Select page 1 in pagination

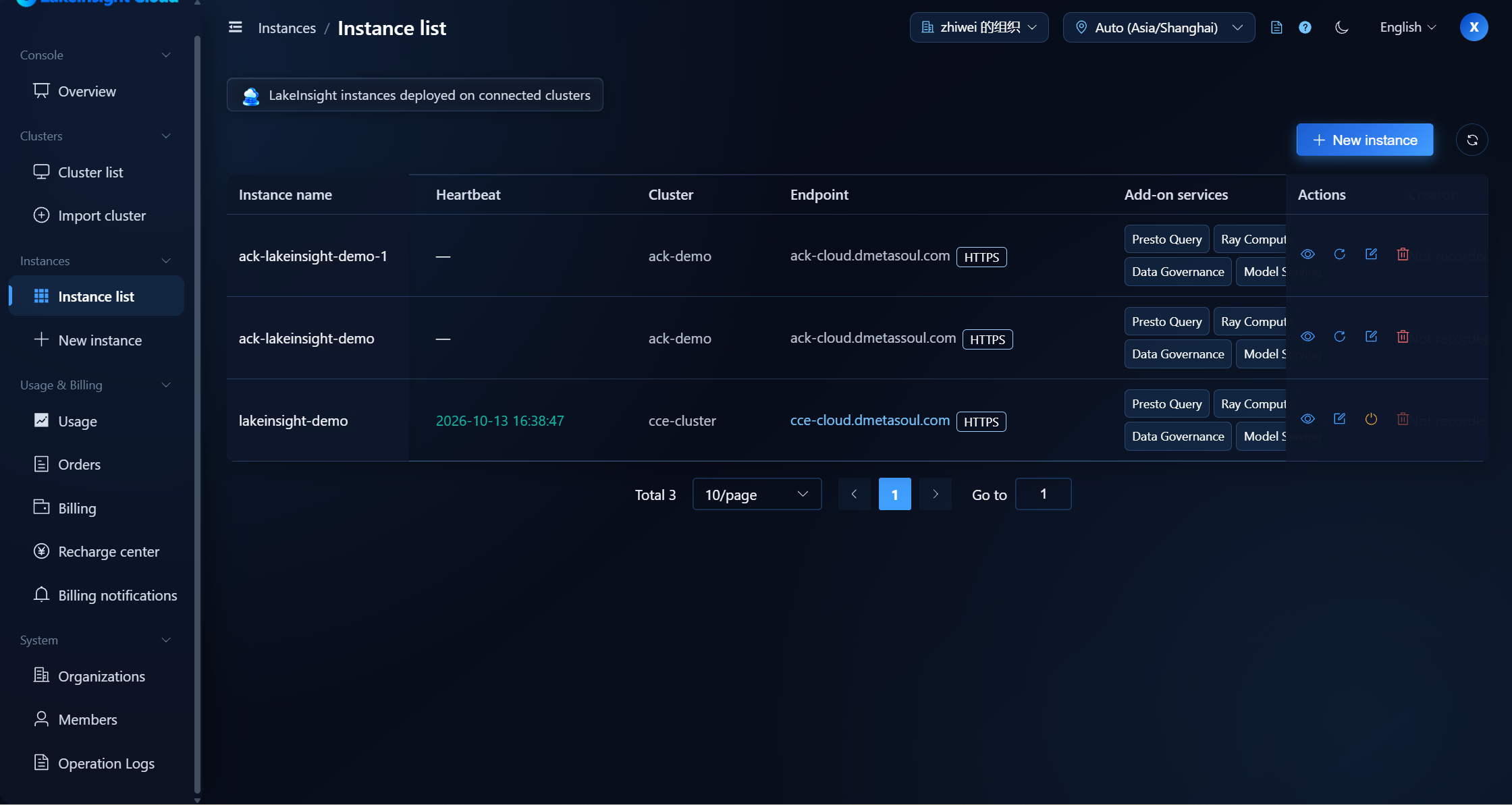click(894, 495)
